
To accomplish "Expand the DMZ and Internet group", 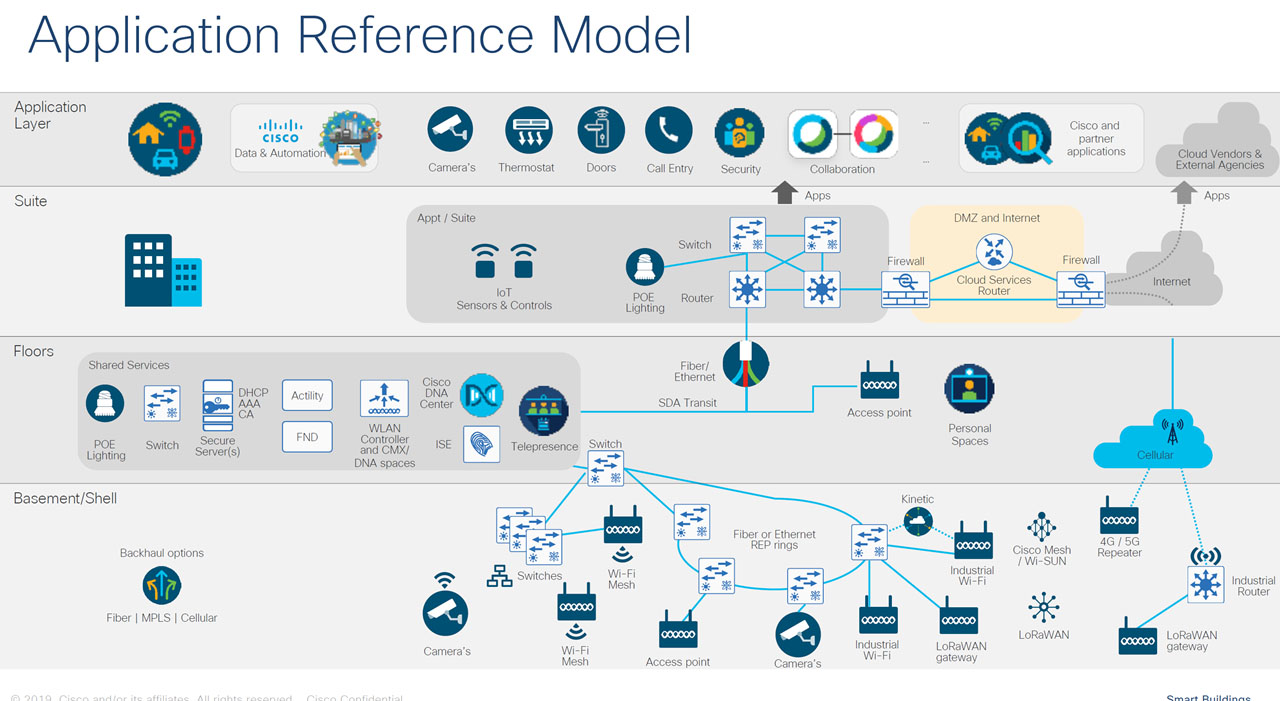I will click(995, 218).
